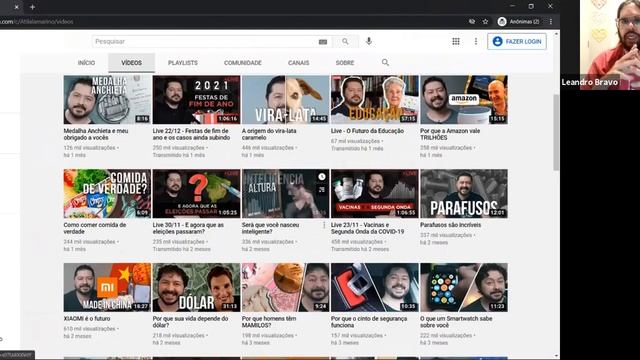Viewport: 640px width, 360px height.
Task: Open the Amazon video thumbnail
Action: click(x=464, y=100)
